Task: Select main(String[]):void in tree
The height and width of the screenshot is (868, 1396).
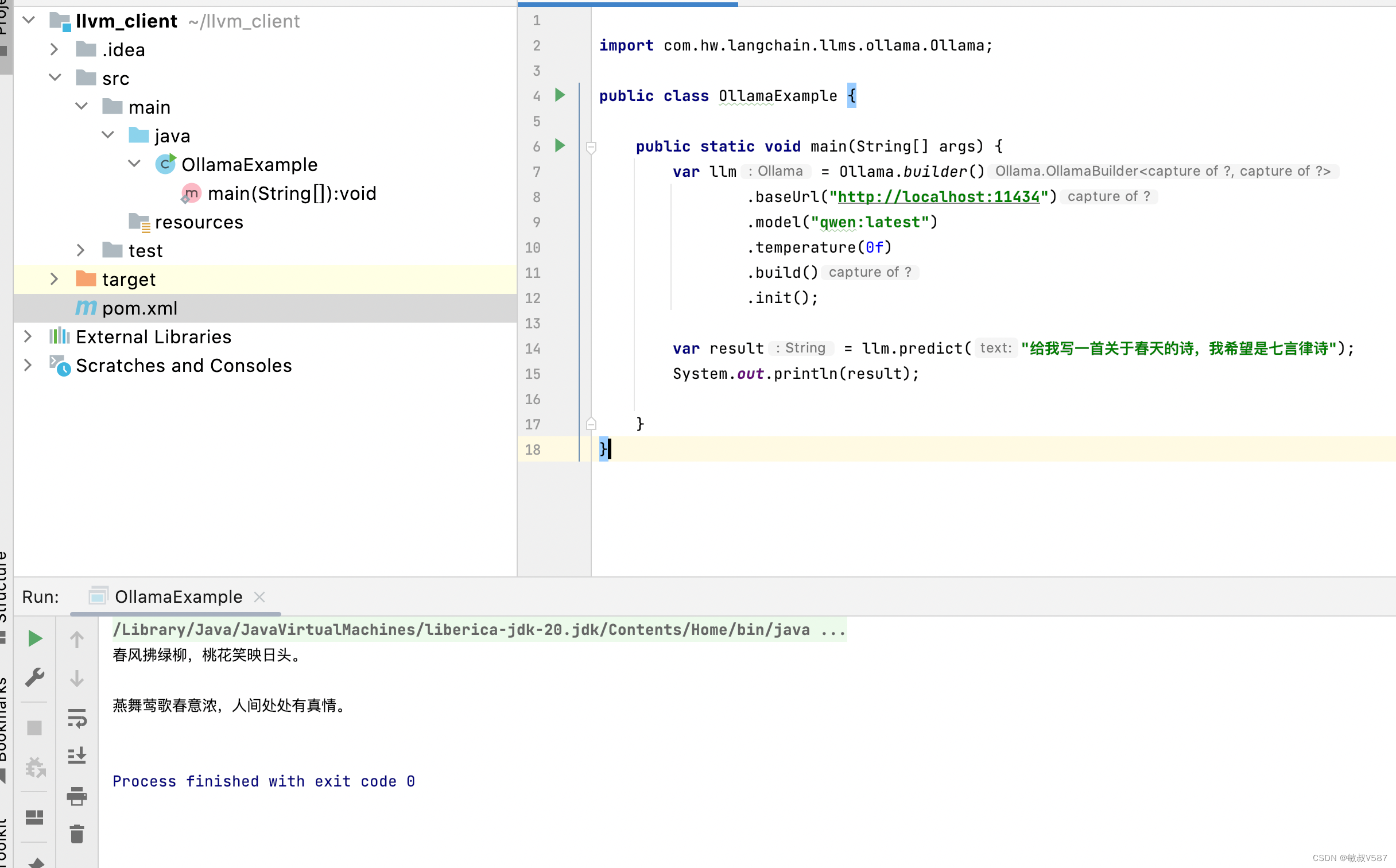Action: coord(292,193)
